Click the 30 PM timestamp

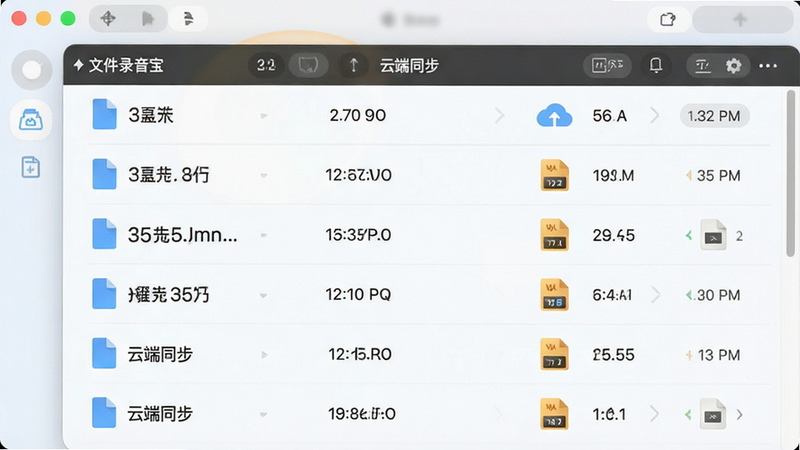[x=718, y=295]
